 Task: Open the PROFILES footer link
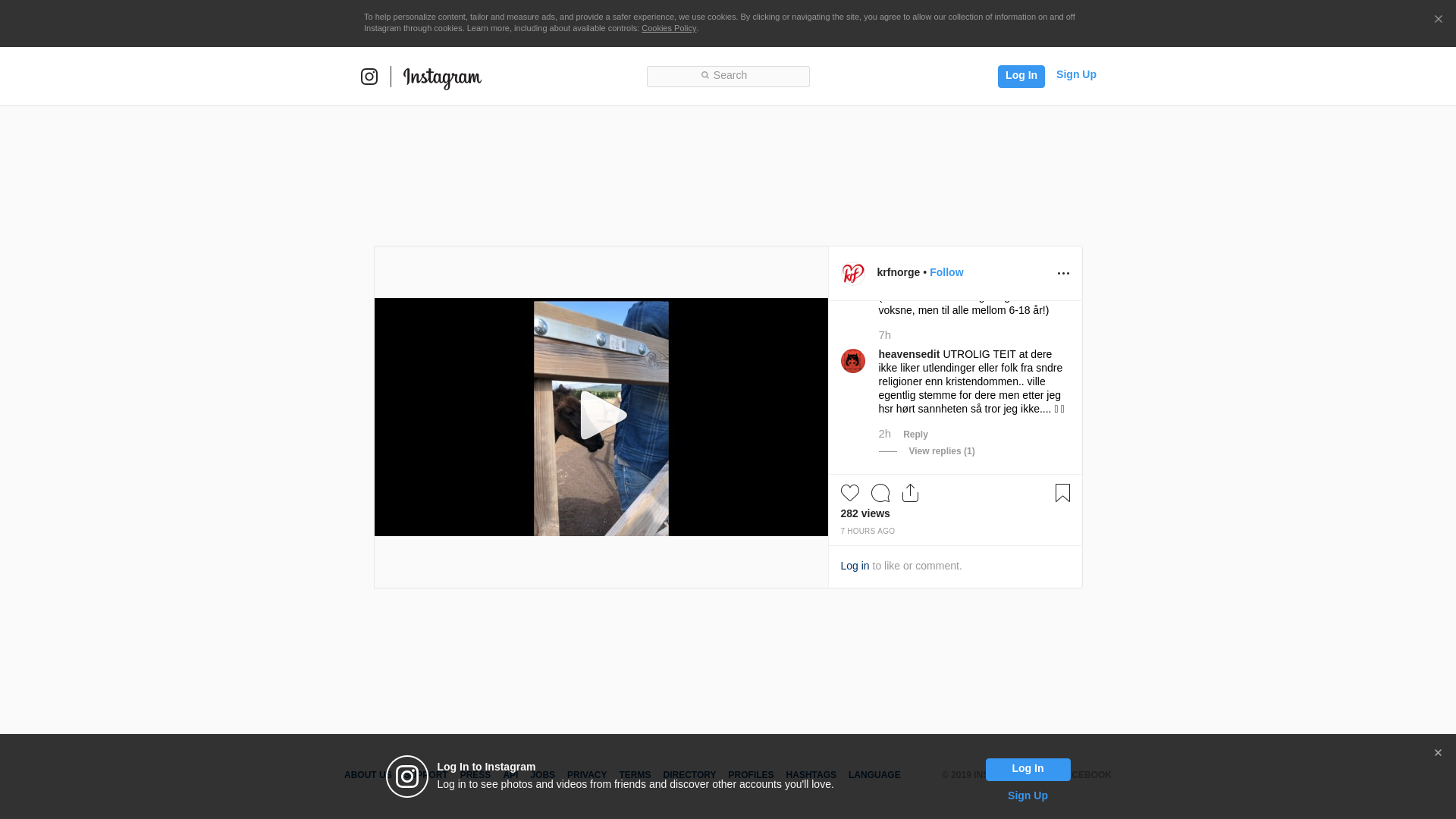pyautogui.click(x=751, y=776)
